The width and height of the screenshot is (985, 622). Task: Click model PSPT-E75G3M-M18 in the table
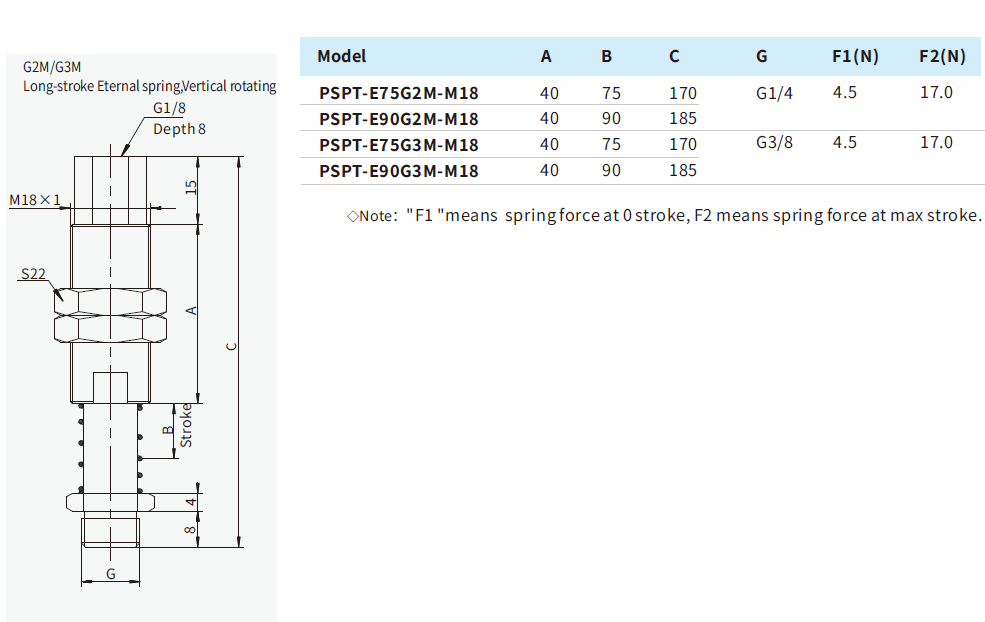[x=398, y=144]
